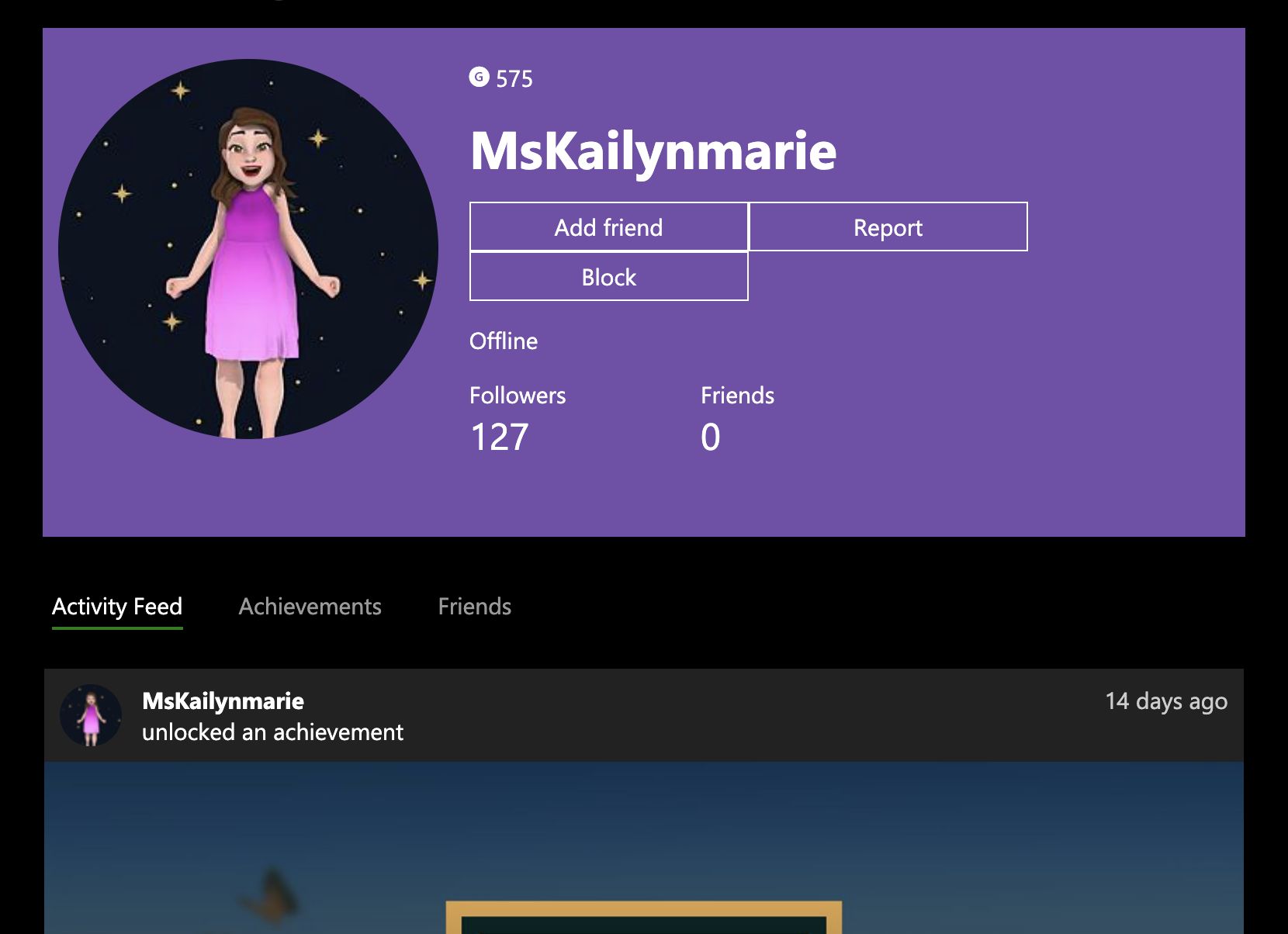This screenshot has width=1288, height=934.
Task: Open MsKailynmarie name link in feed post
Action: [x=223, y=701]
